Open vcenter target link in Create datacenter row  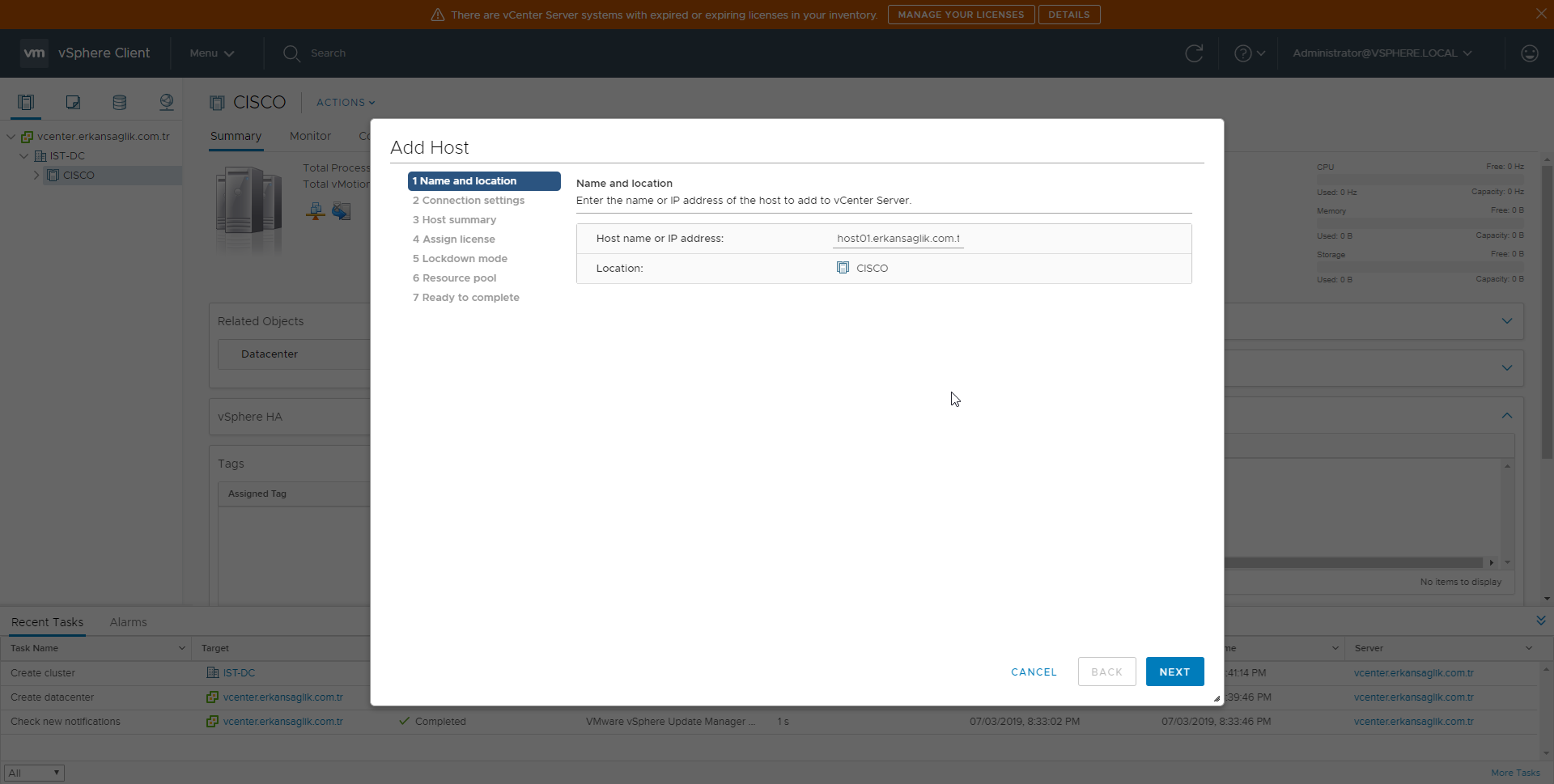282,697
